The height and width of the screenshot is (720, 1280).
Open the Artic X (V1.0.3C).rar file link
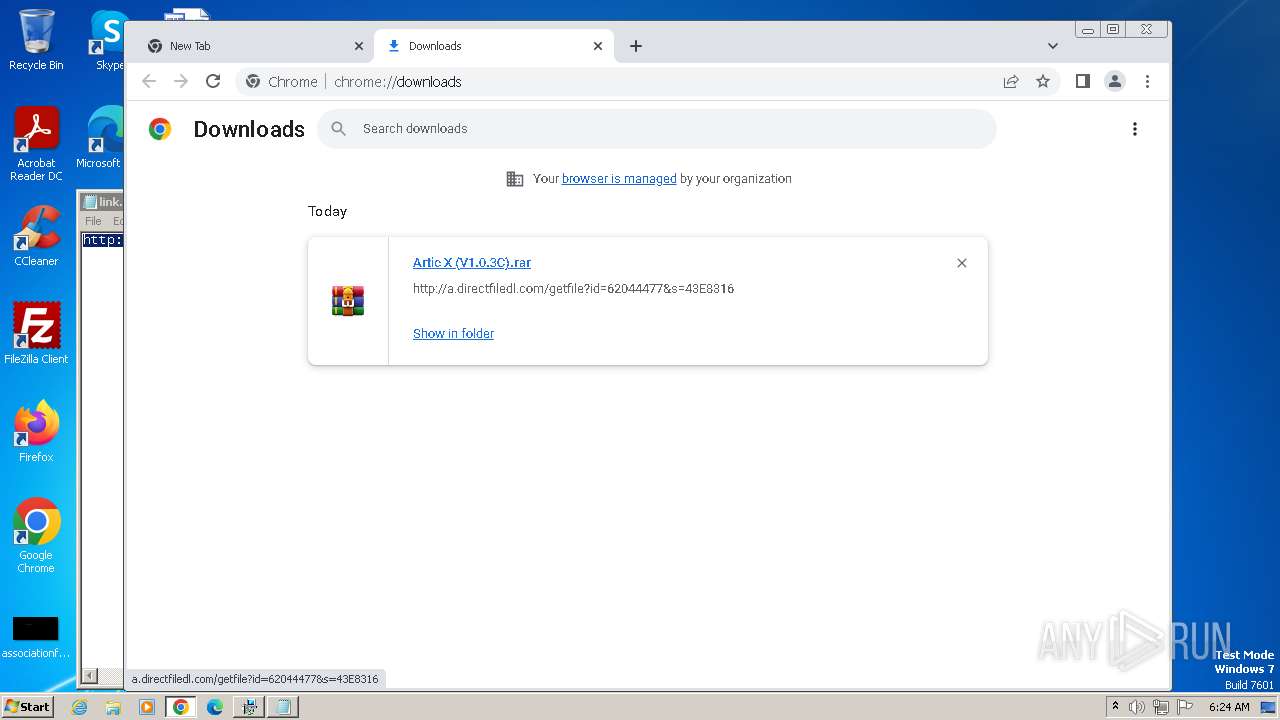472,263
